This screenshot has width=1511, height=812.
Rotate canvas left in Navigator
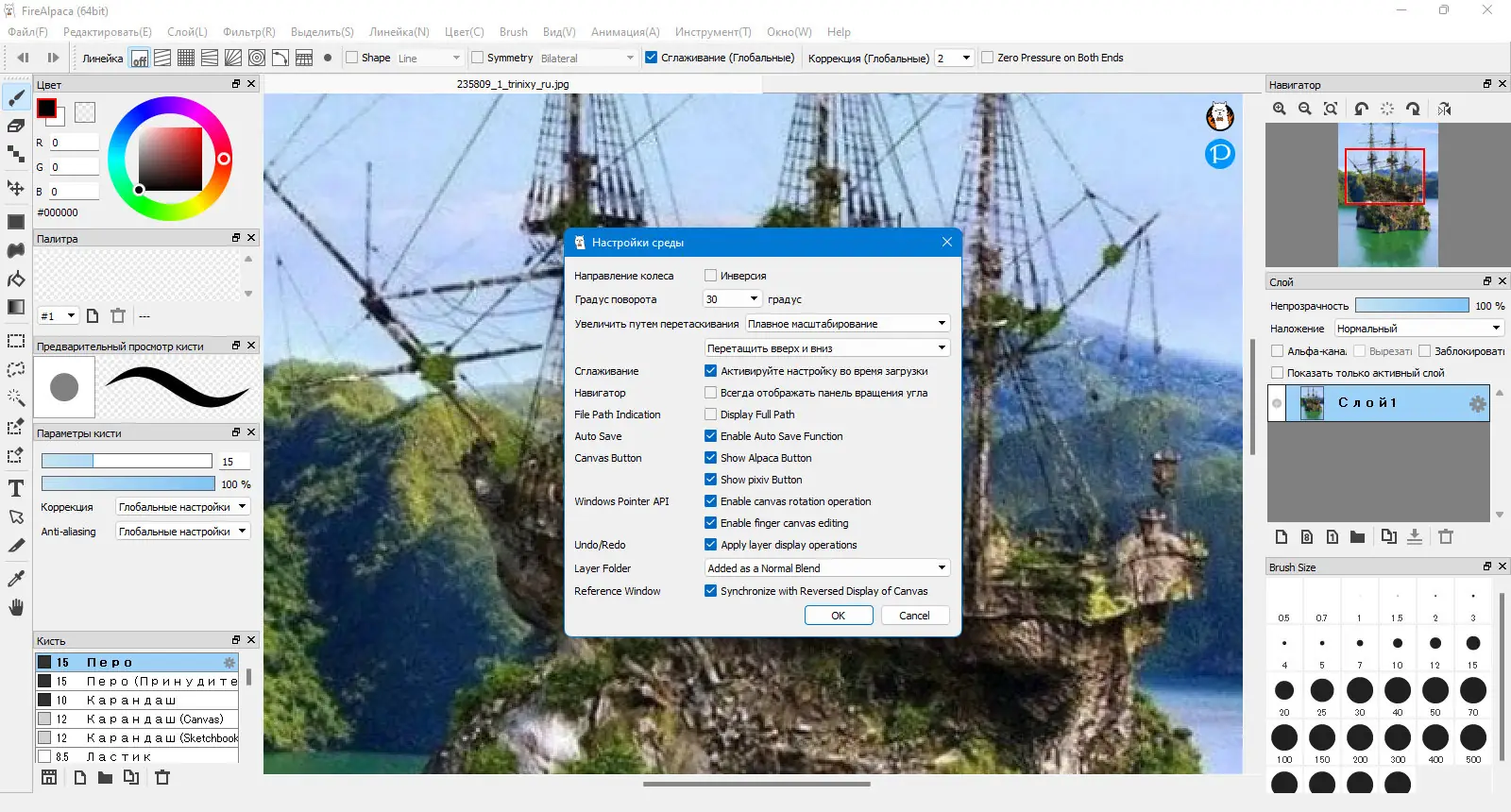[x=1361, y=110]
